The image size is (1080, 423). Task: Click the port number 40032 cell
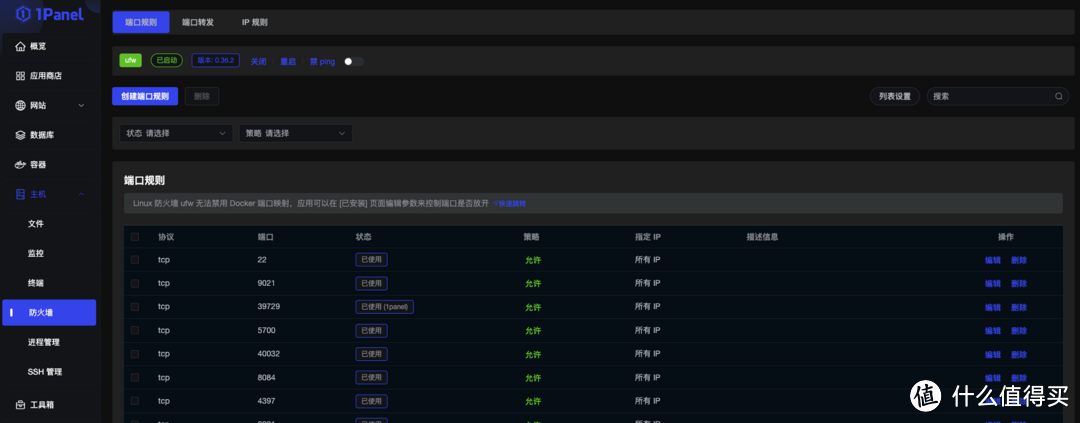(x=269, y=353)
